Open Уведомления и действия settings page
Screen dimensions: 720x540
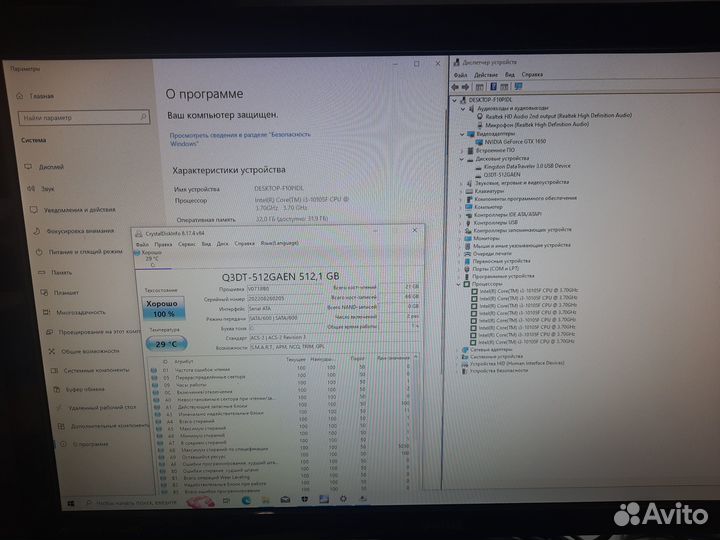(x=79, y=210)
